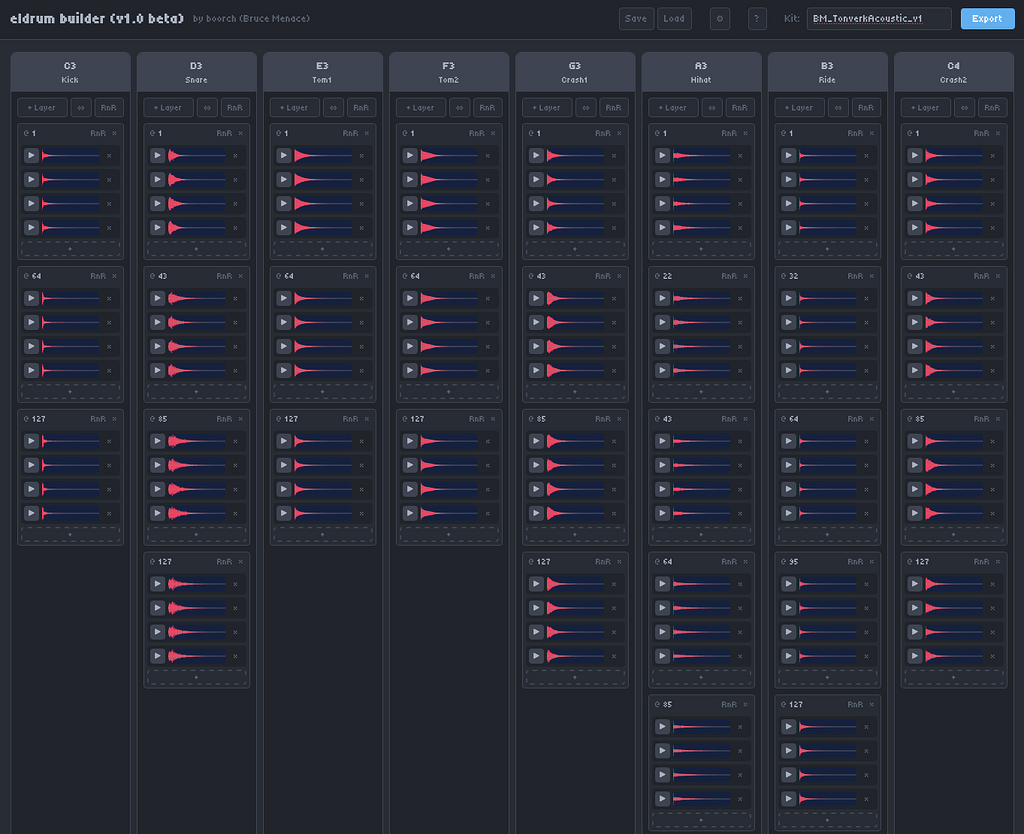The height and width of the screenshot is (834, 1024).
Task: Play the top sample in Kick layer 1
Action: [x=31, y=155]
